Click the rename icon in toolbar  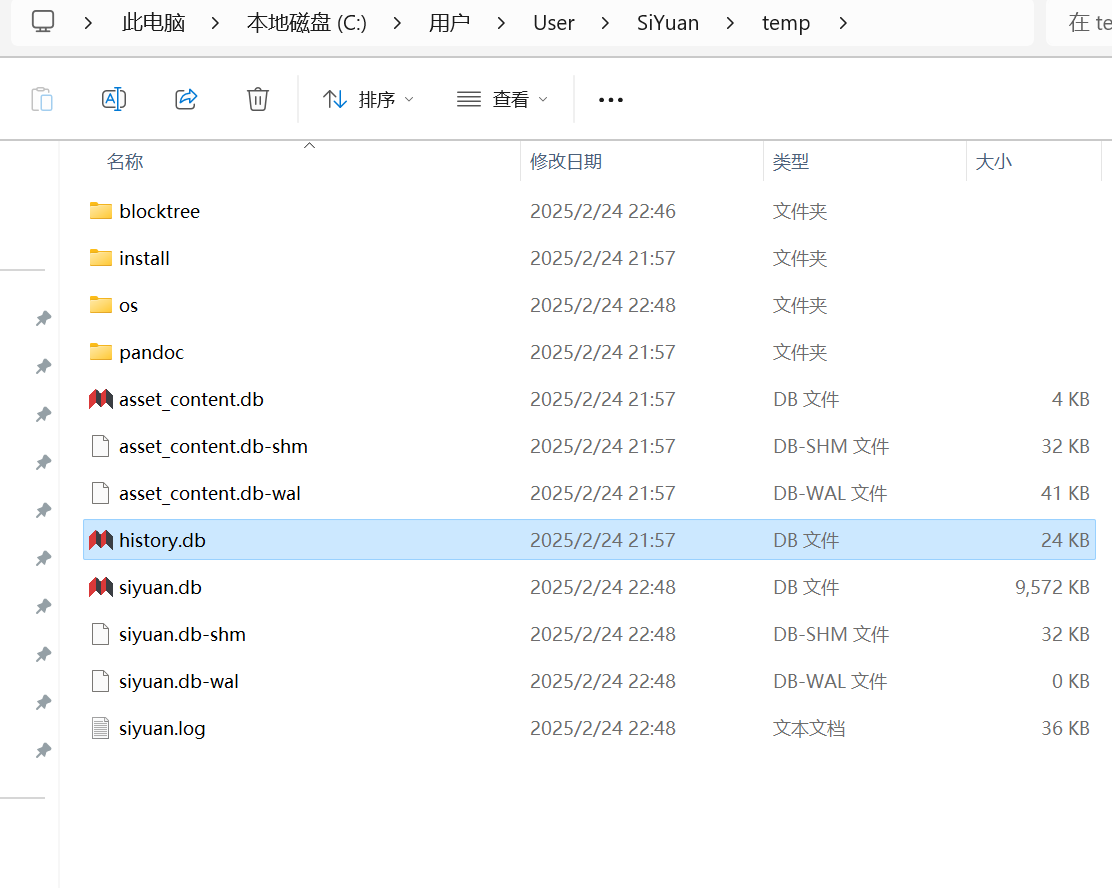tap(114, 99)
